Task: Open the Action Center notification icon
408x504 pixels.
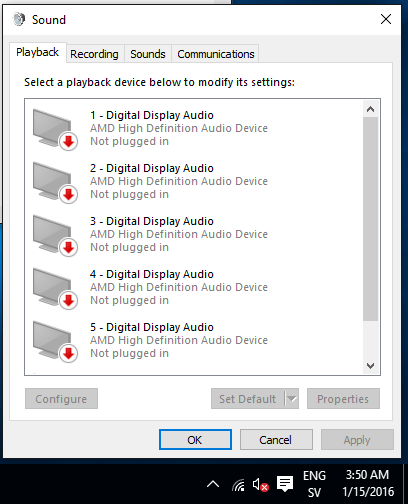Action: tap(285, 484)
